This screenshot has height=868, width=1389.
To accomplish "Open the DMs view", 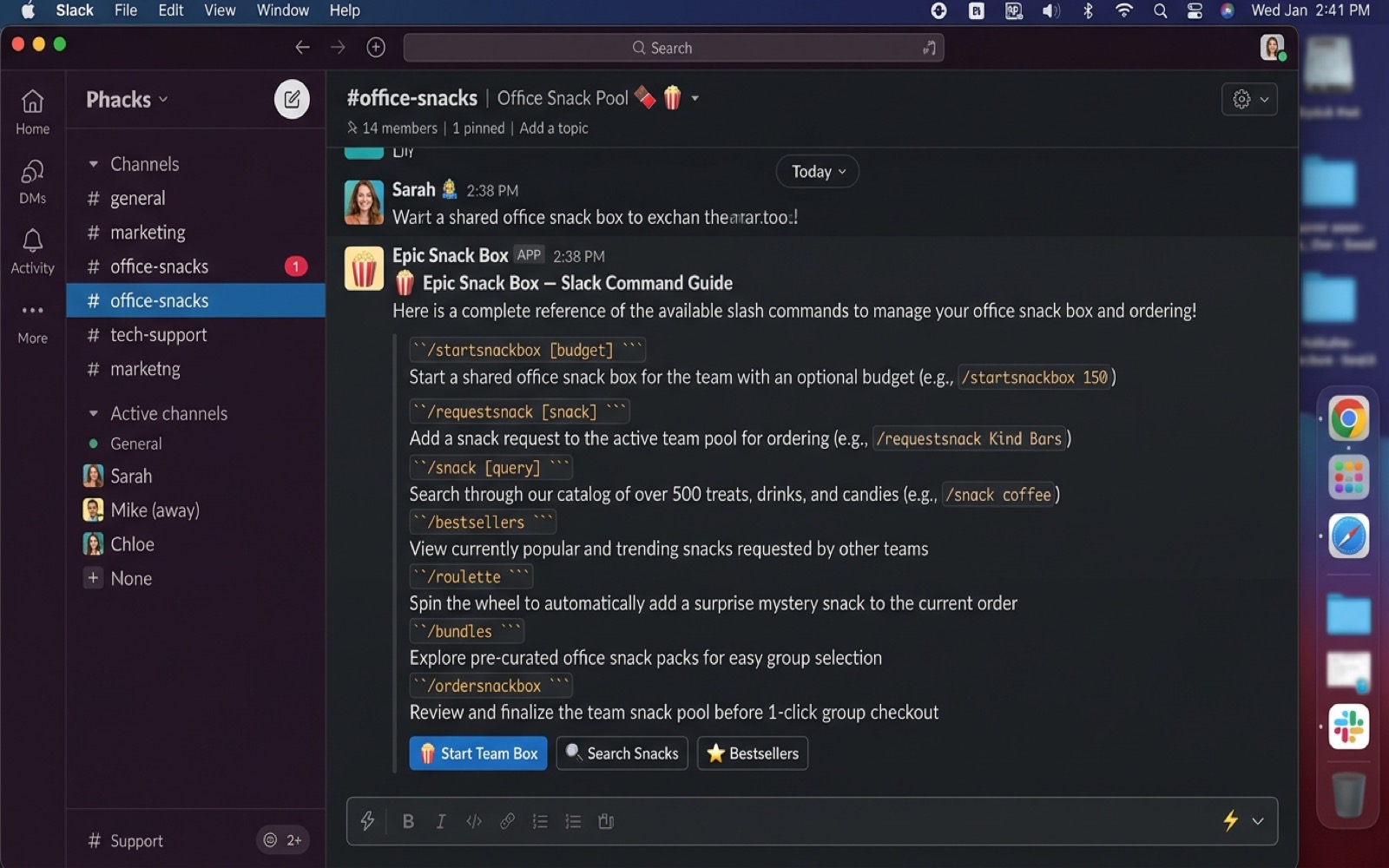I will coord(32,181).
